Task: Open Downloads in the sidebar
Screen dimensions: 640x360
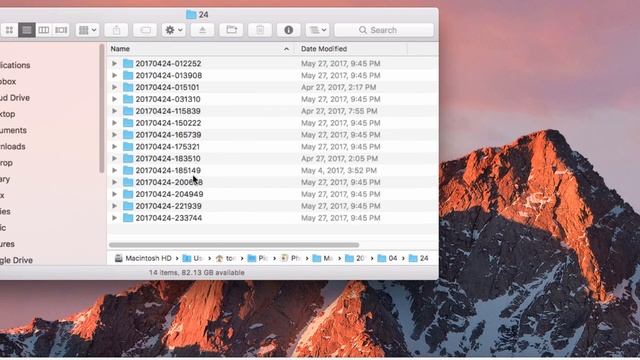Action: point(13,146)
